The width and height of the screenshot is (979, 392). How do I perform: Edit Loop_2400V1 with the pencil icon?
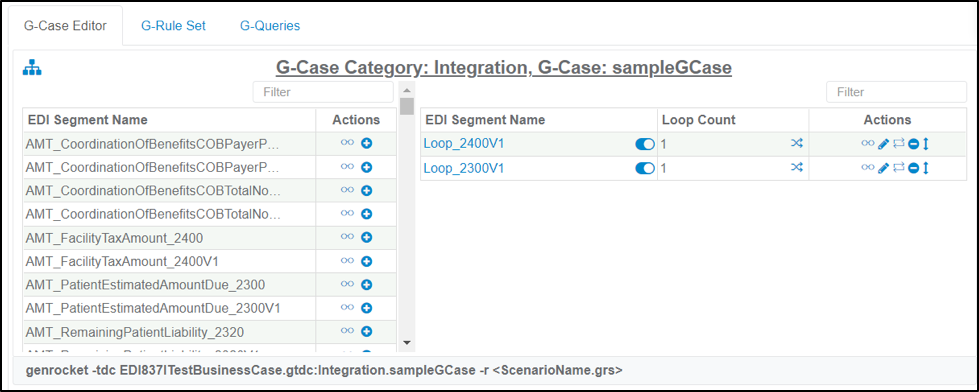(883, 144)
